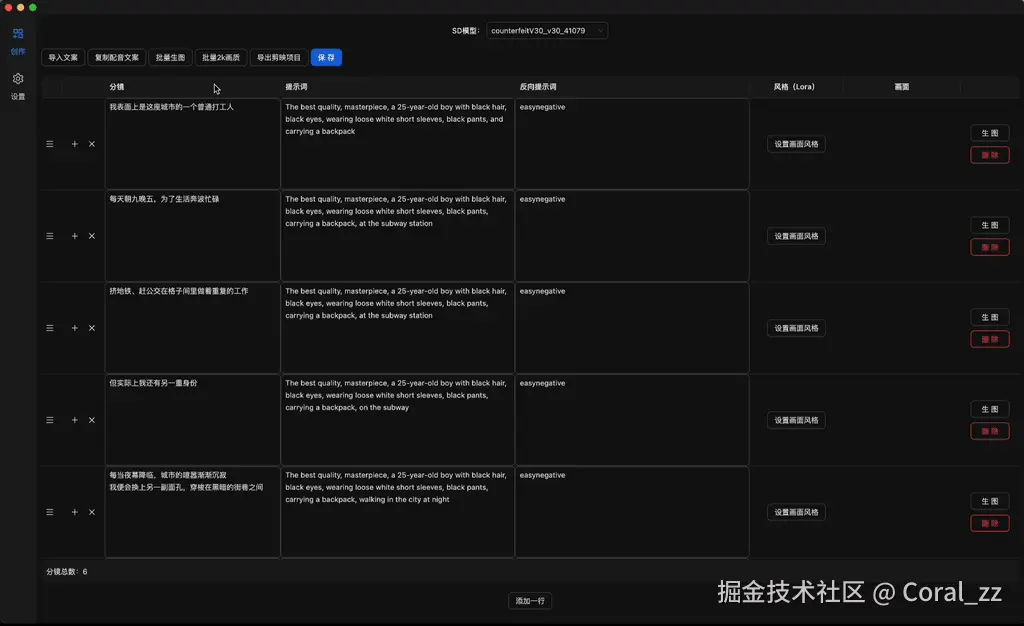Click the plus icon on the 普通打工人 row
1024x626 pixels.
(x=74, y=144)
